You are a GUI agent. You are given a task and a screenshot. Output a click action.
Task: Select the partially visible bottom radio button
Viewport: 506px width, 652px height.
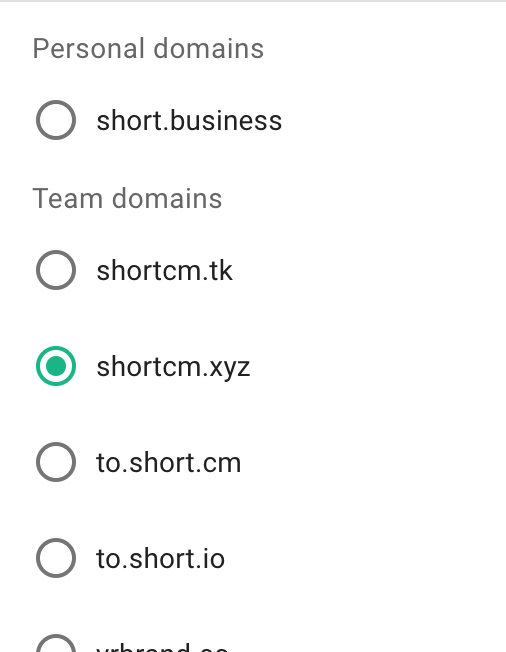56,643
